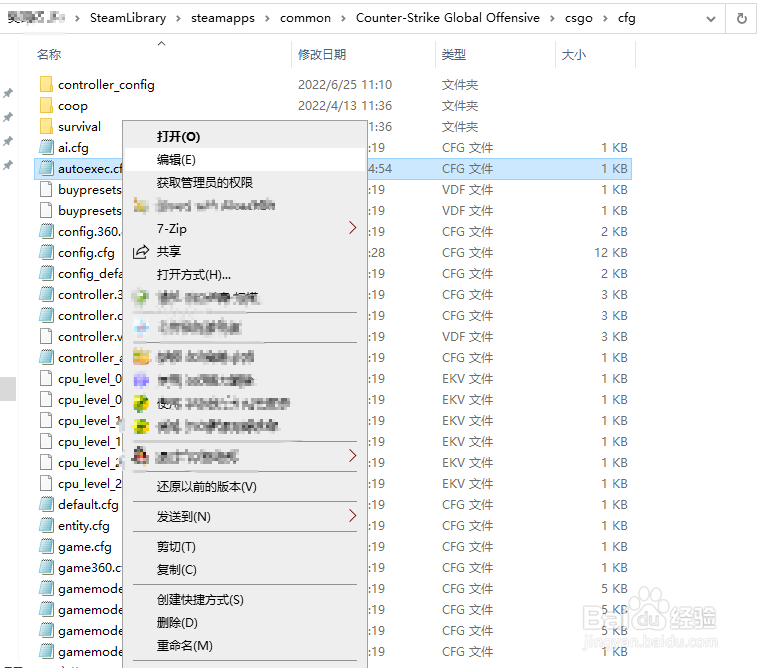Viewport: 760px width, 668px height.
Task: Select the game.cfg file name
Action: pos(85,547)
